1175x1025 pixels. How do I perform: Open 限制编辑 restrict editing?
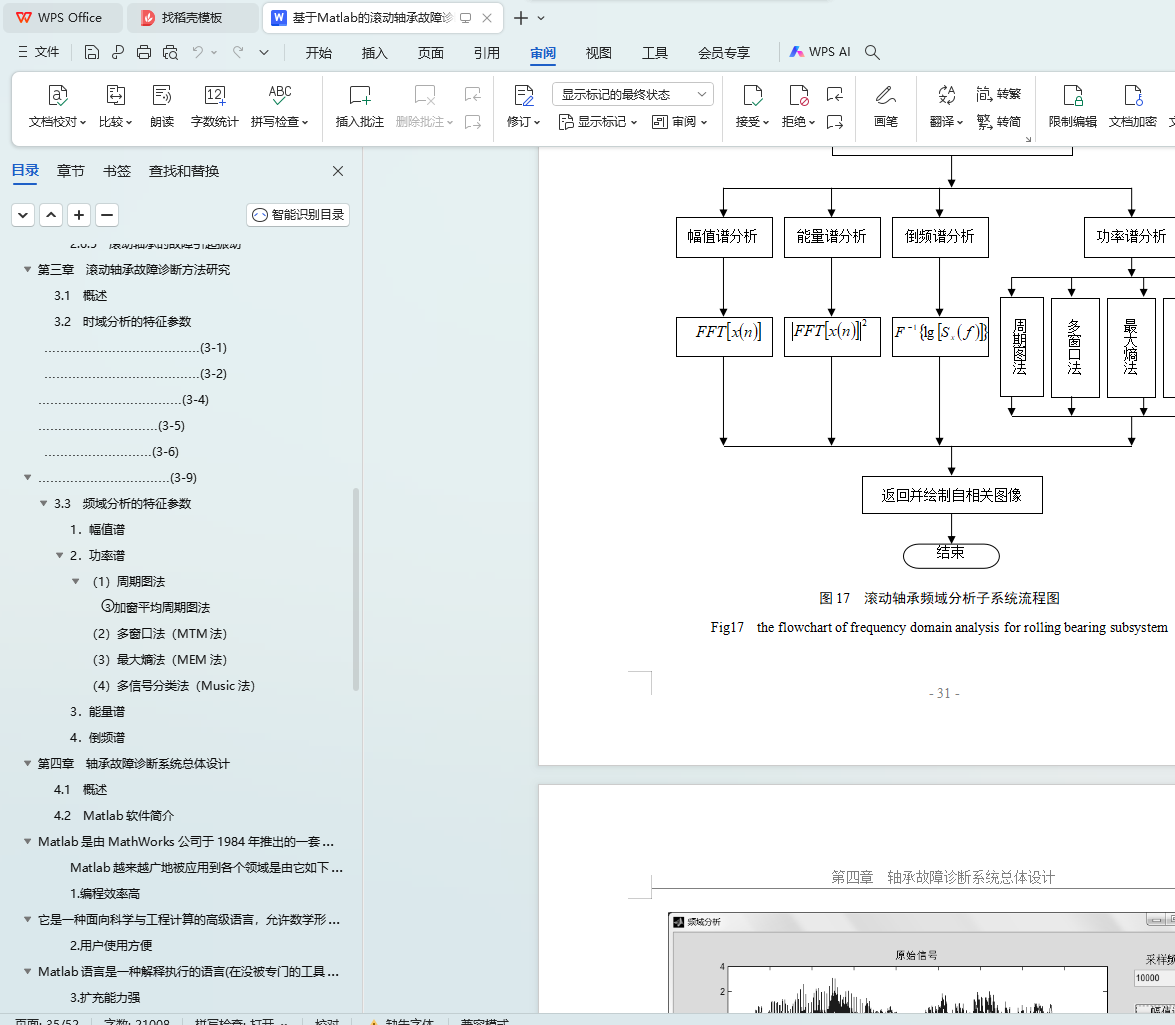click(x=1073, y=106)
